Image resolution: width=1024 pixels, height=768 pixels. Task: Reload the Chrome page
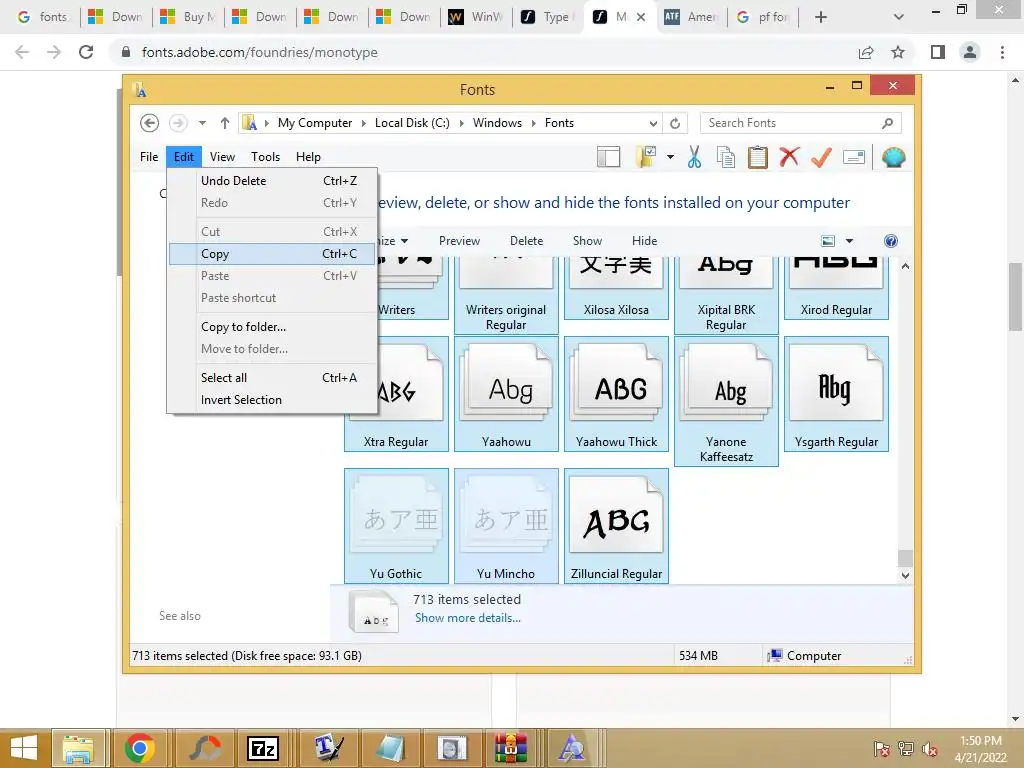pyautogui.click(x=86, y=52)
